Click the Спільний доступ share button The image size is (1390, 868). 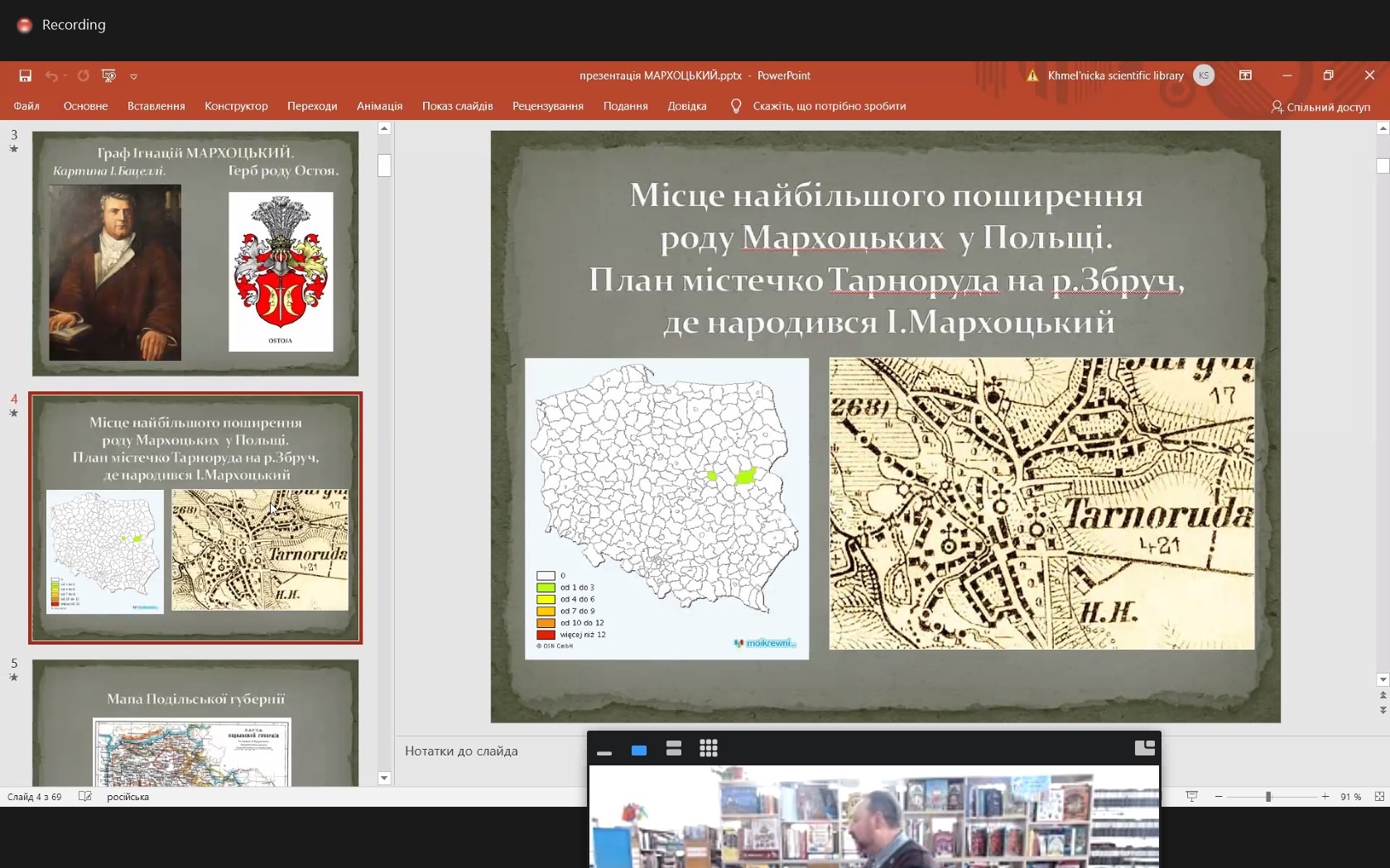coord(1320,107)
